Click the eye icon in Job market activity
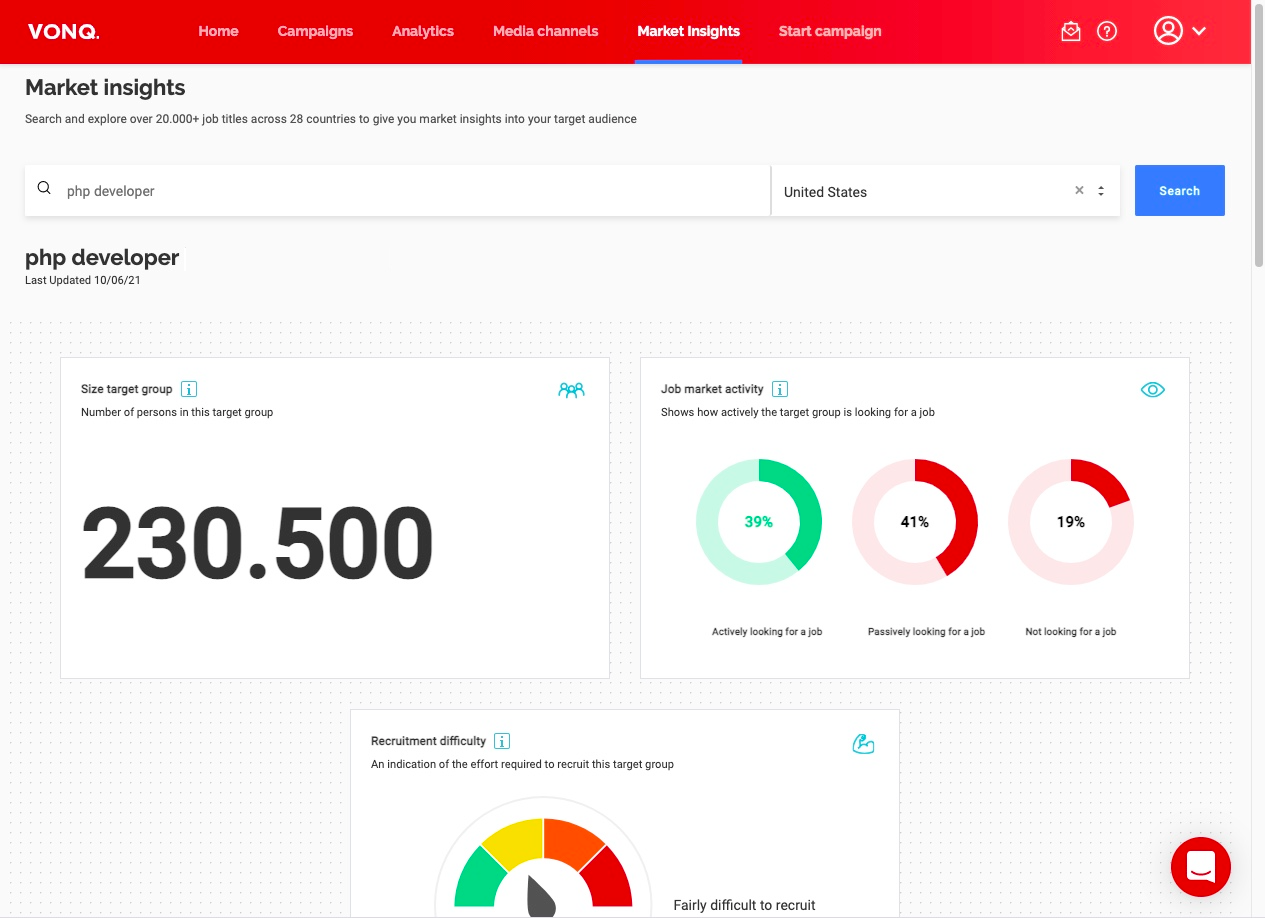Image resolution: width=1265 pixels, height=918 pixels. pyautogui.click(x=1153, y=390)
